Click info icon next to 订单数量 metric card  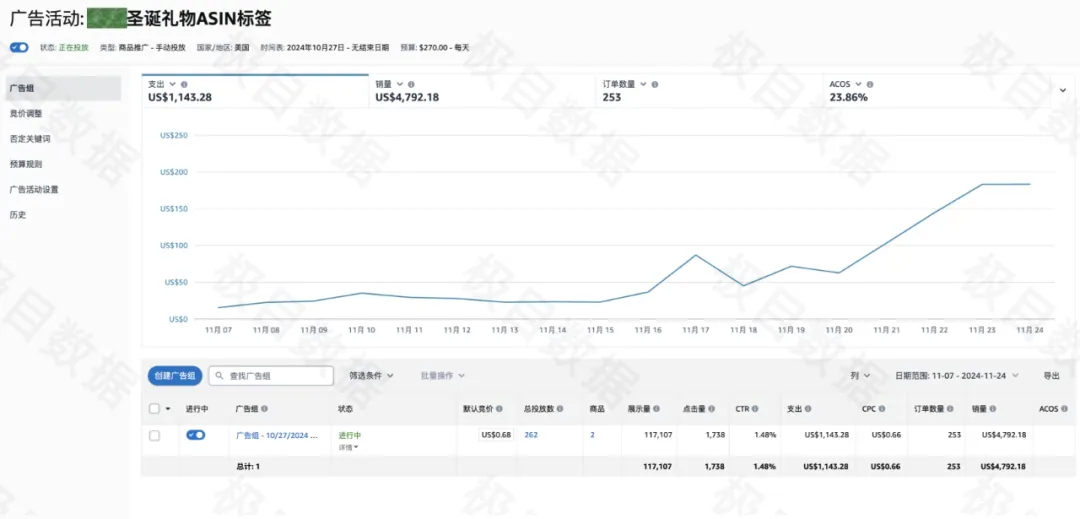pyautogui.click(x=655, y=84)
